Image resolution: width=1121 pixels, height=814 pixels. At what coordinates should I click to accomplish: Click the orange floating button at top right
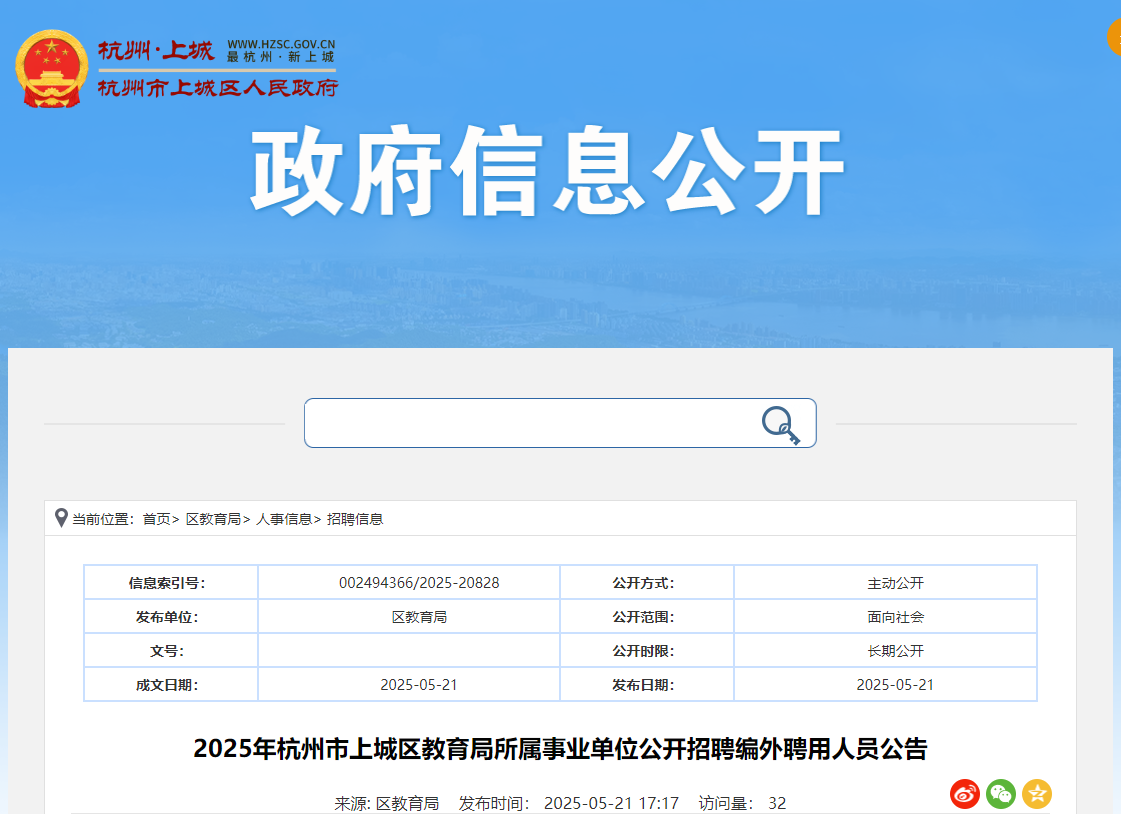coord(1114,38)
